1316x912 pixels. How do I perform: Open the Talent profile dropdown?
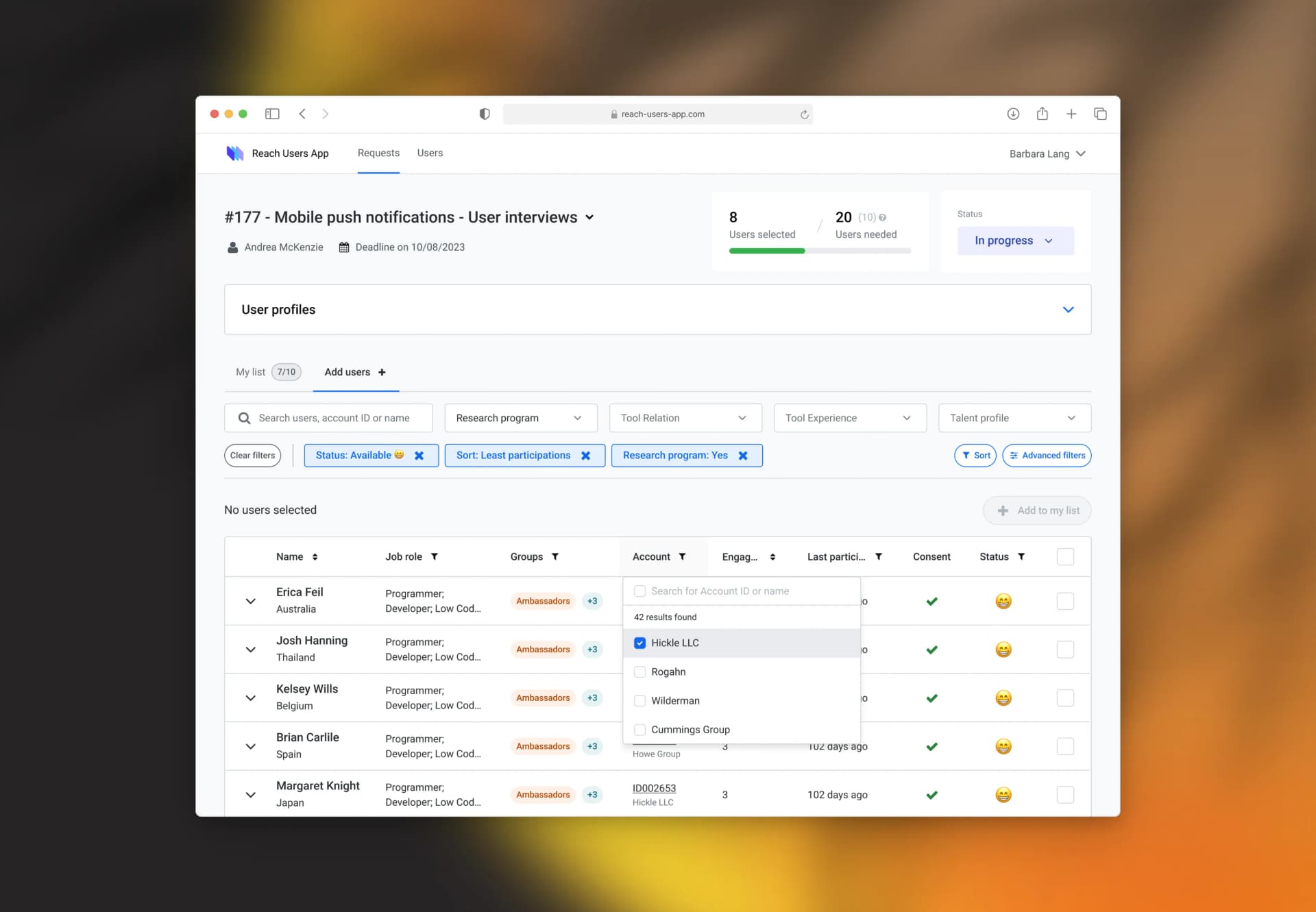tap(1014, 418)
